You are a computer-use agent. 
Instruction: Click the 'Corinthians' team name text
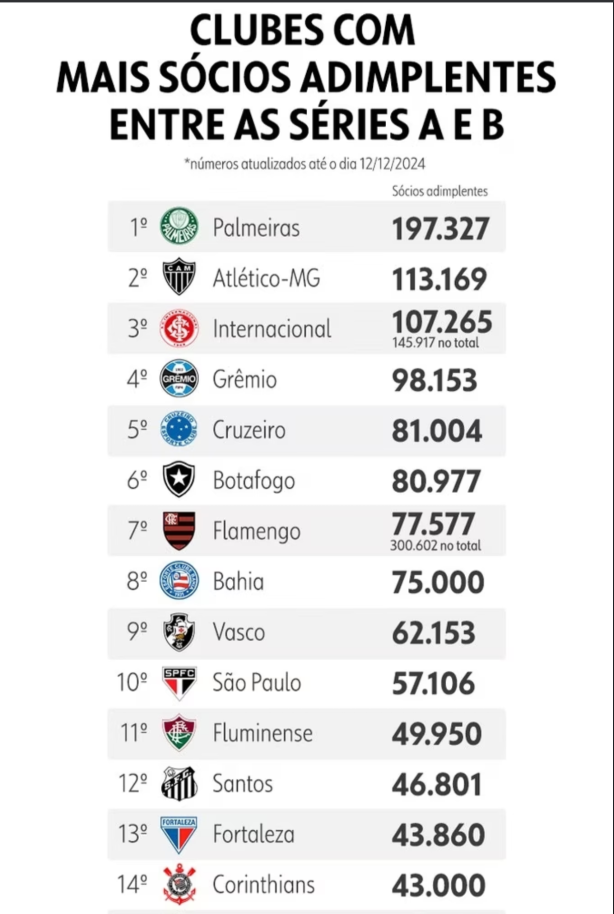coord(264,885)
